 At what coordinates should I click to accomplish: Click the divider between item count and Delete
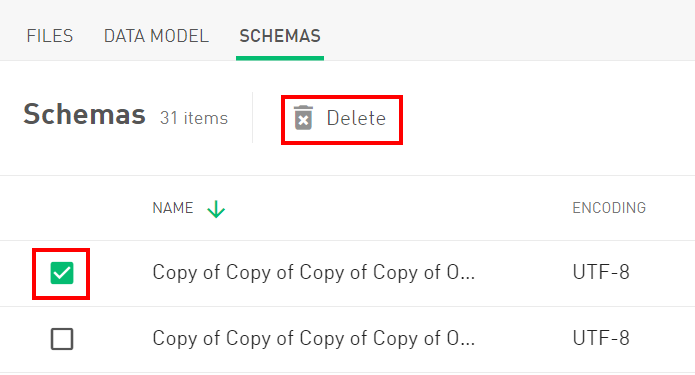pyautogui.click(x=253, y=117)
